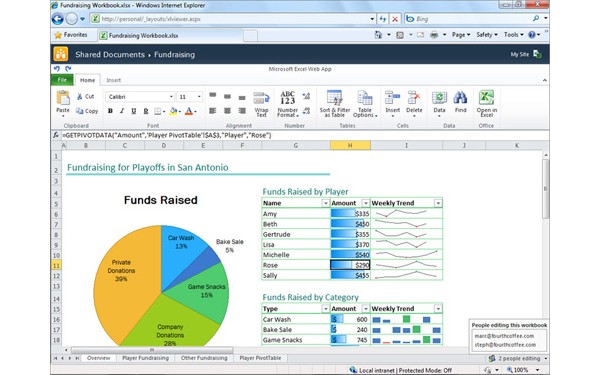The height and width of the screenshot is (375, 600).
Task: Open the Other Fundraising sheet tab
Action: pyautogui.click(x=204, y=358)
